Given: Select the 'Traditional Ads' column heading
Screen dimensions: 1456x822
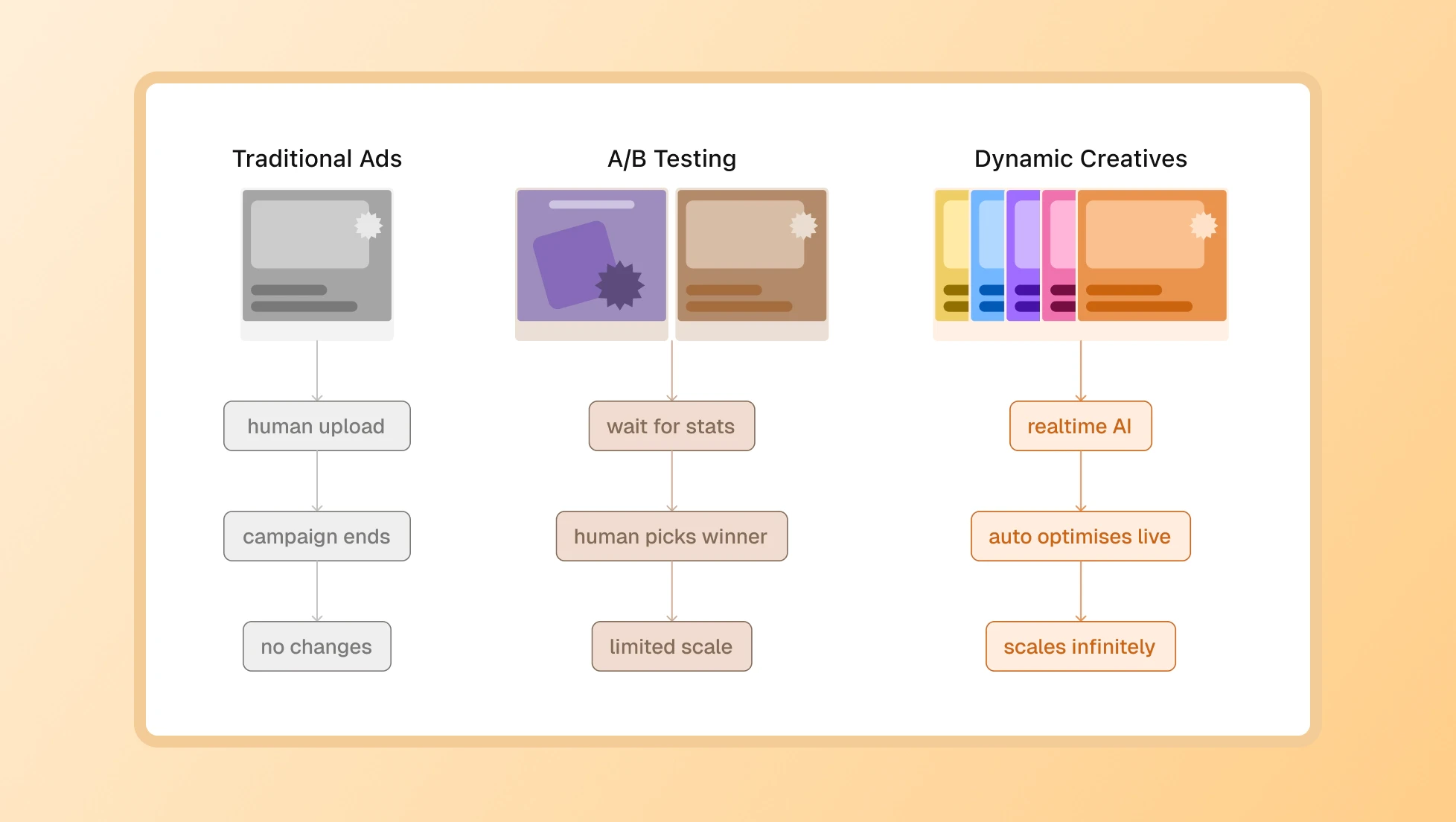Looking at the screenshot, I should tap(317, 159).
